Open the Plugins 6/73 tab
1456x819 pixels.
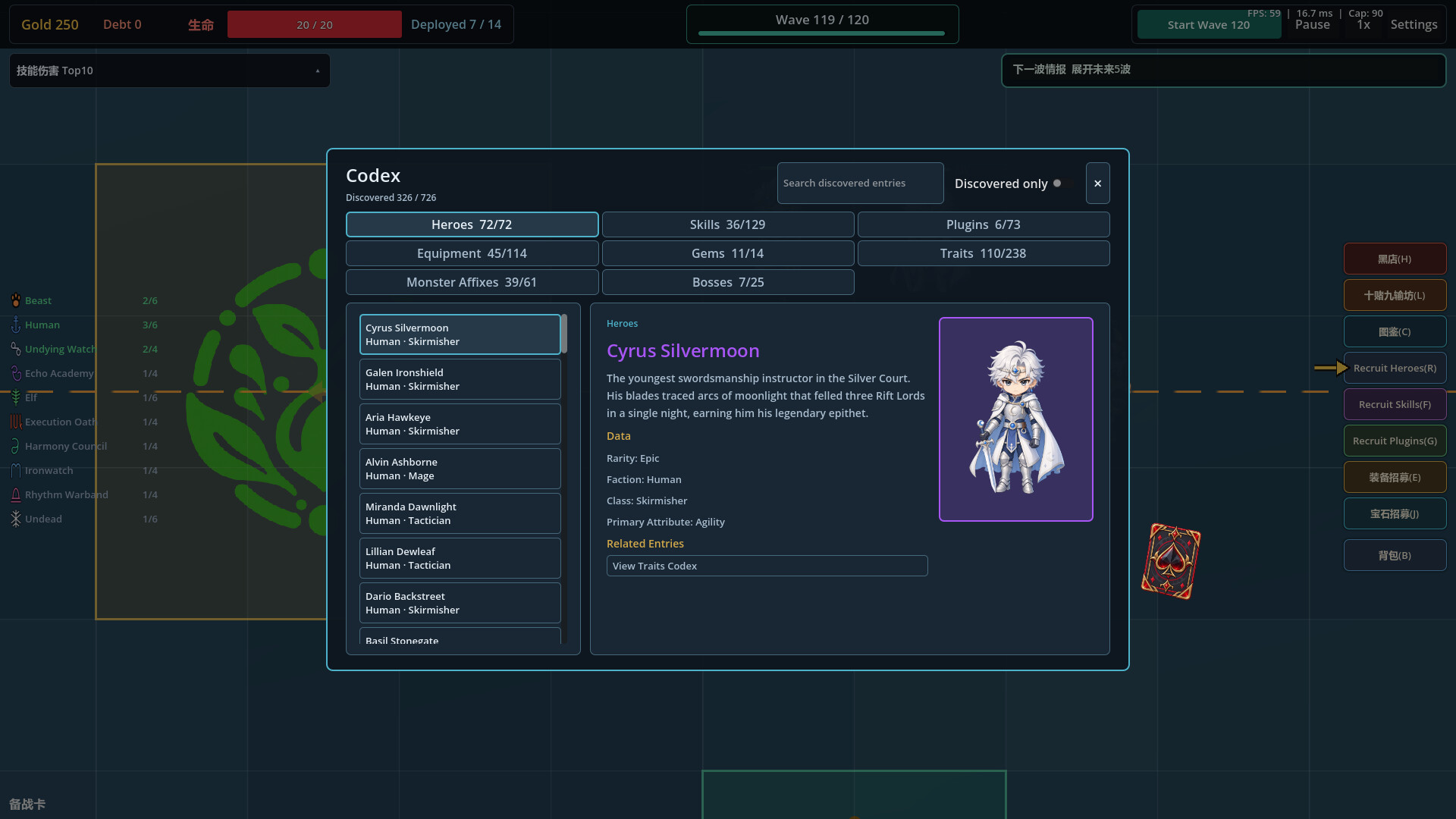pos(984,224)
